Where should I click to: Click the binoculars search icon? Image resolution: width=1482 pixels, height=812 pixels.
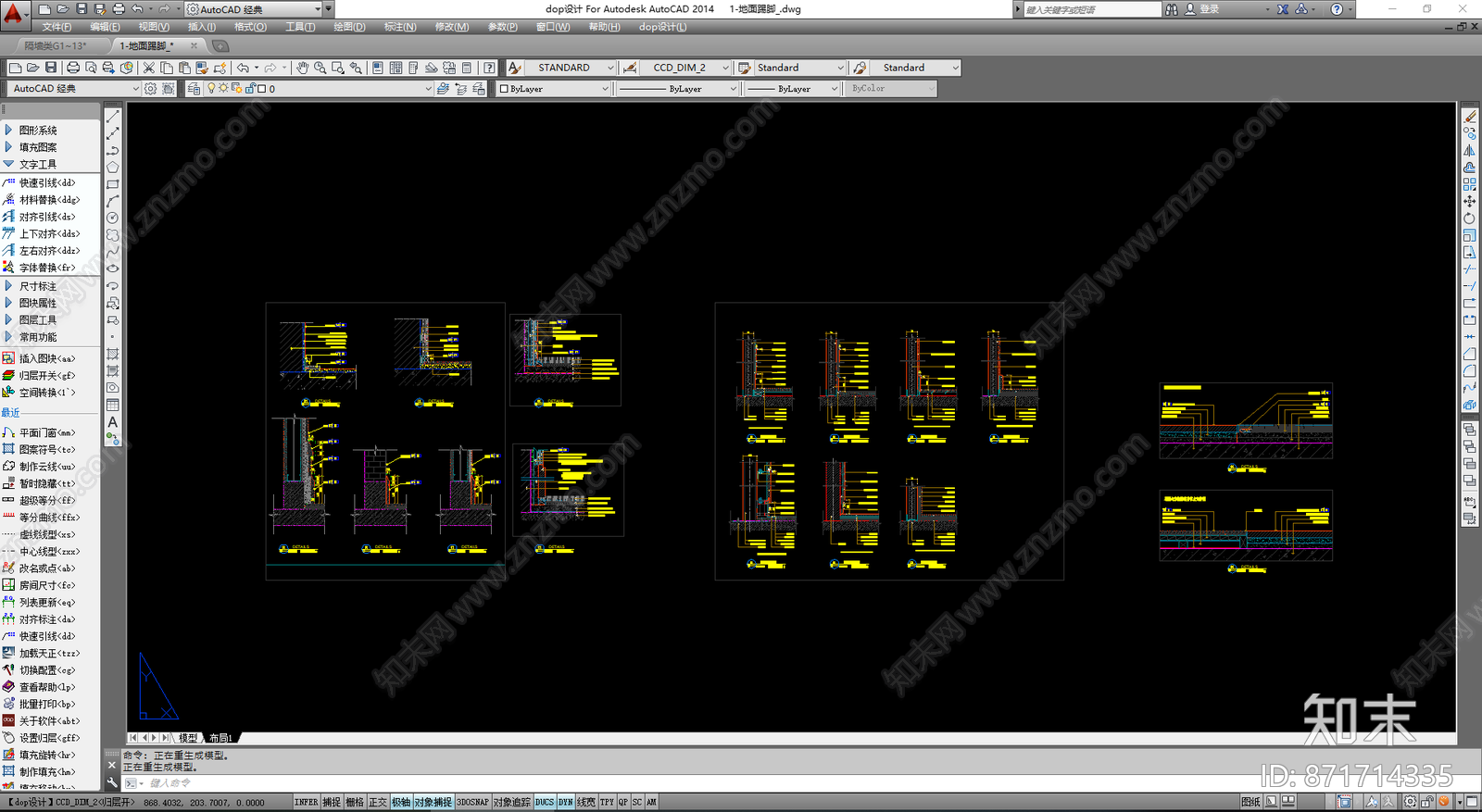(1172, 9)
